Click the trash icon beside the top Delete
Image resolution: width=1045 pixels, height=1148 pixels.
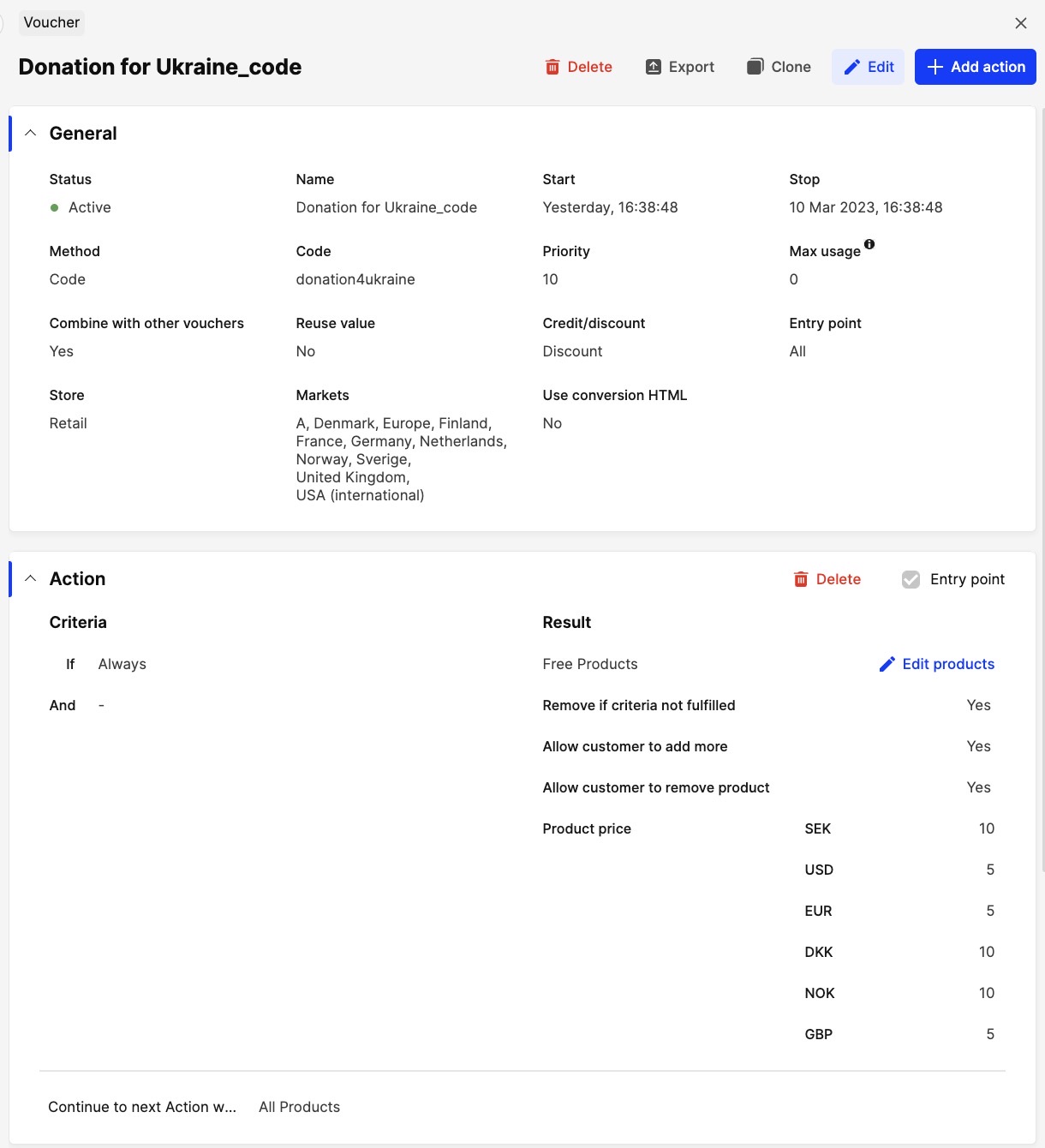pos(552,67)
